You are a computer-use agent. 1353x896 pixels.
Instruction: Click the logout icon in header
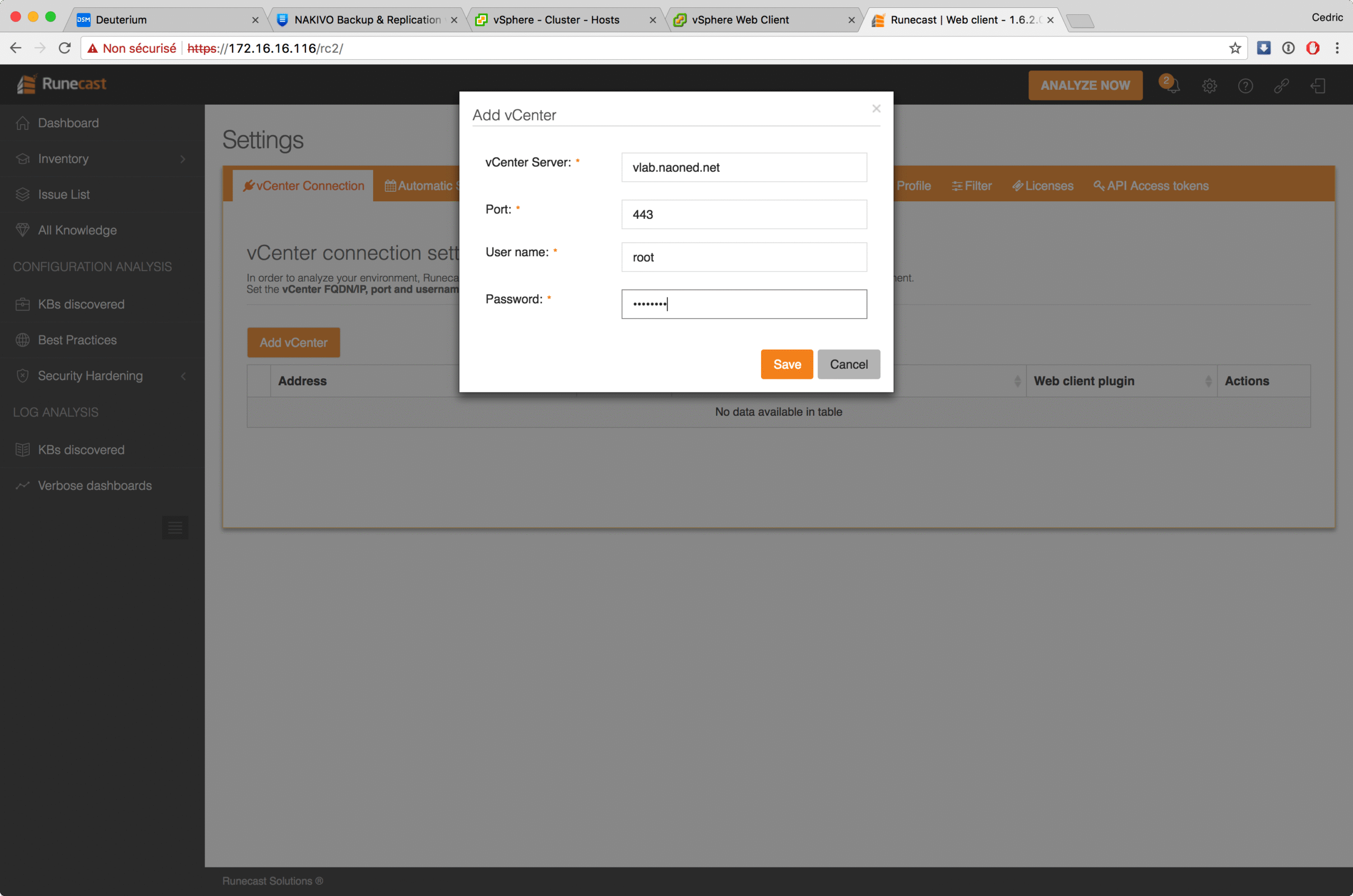tap(1318, 86)
